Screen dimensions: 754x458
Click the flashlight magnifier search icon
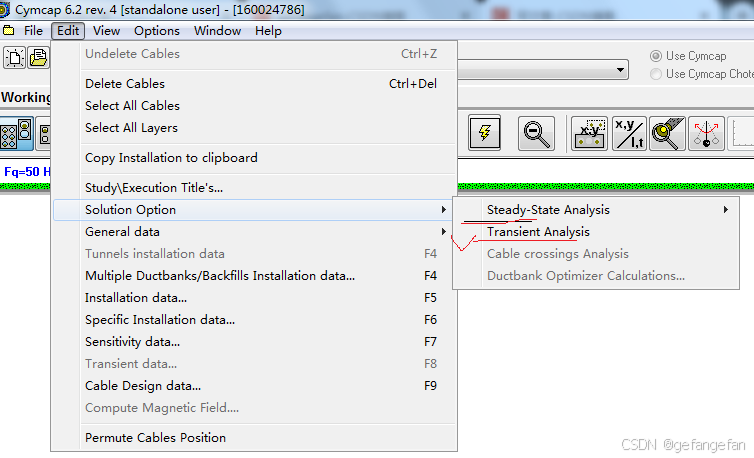pyautogui.click(x=667, y=133)
